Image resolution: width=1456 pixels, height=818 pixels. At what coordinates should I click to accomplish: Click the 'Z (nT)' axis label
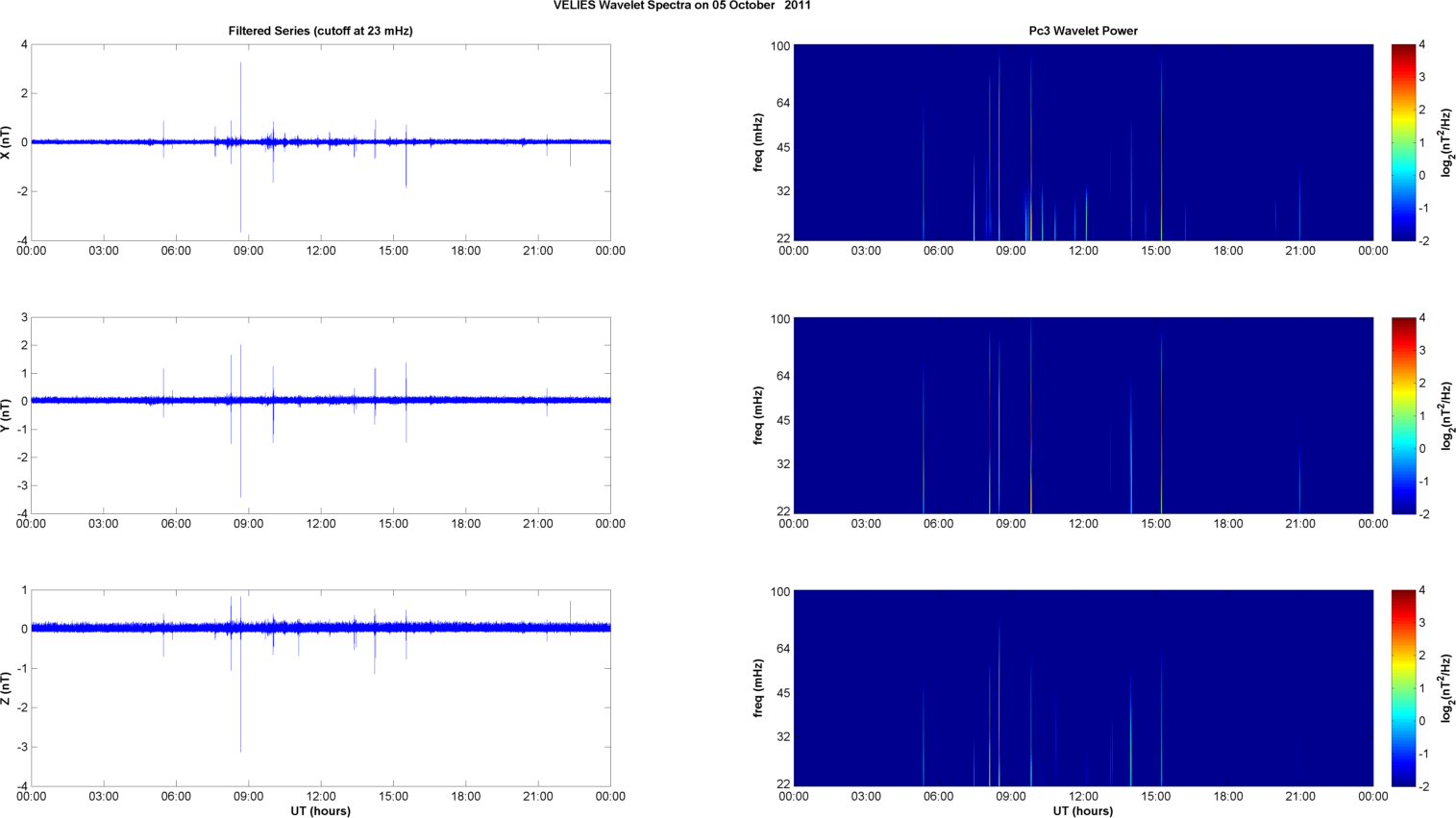coord(7,688)
